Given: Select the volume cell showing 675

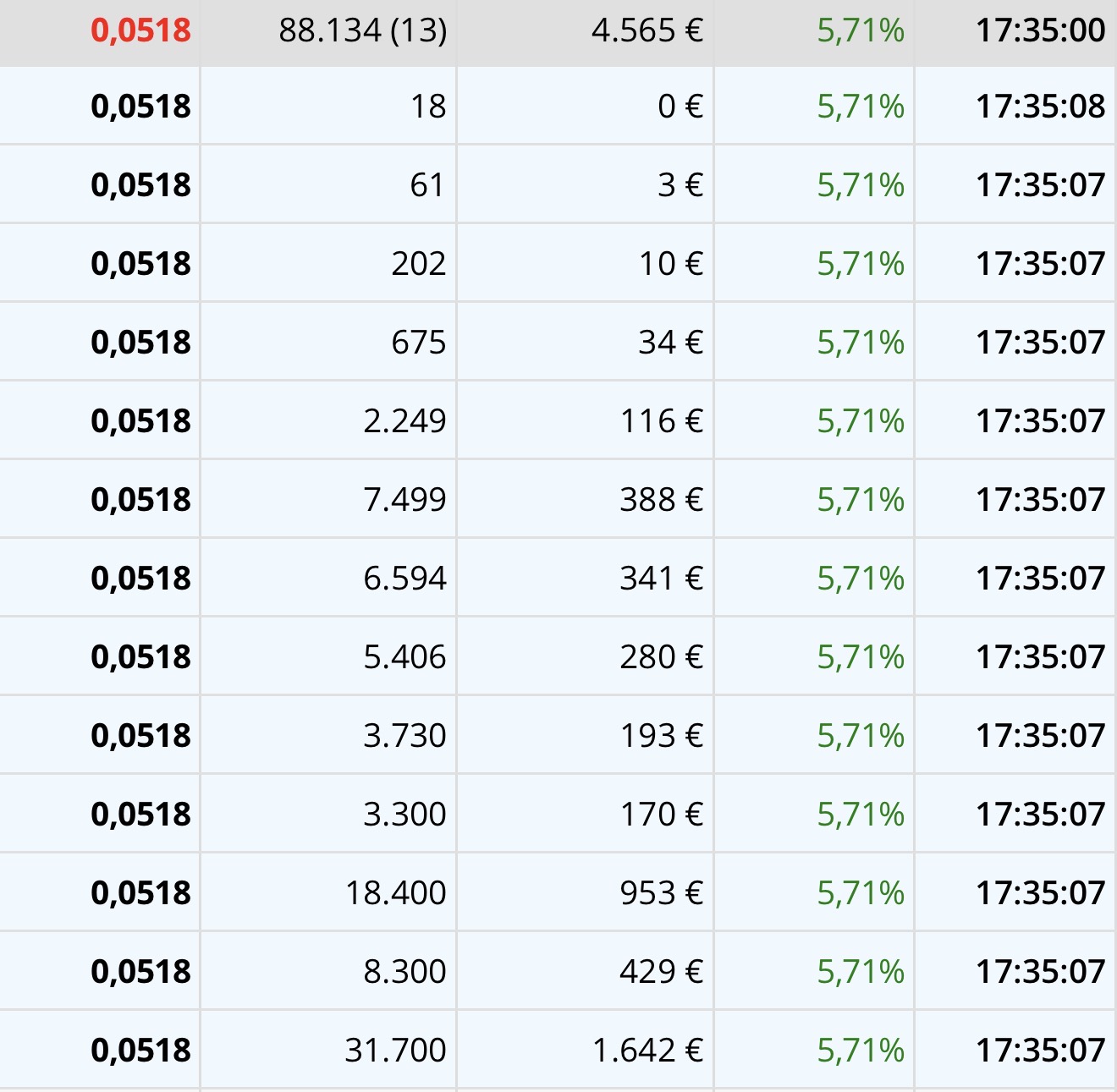Looking at the screenshot, I should [418, 343].
